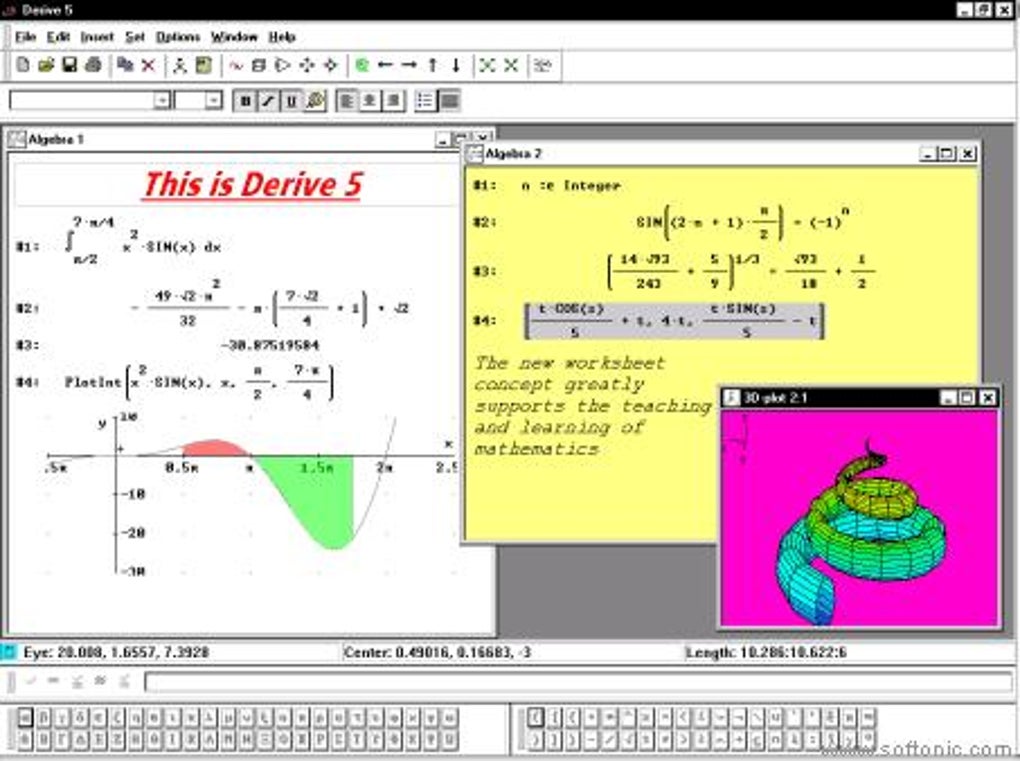This screenshot has height=761, width=1020.
Task: Copy selection using the Copy icon
Action: tap(125, 65)
